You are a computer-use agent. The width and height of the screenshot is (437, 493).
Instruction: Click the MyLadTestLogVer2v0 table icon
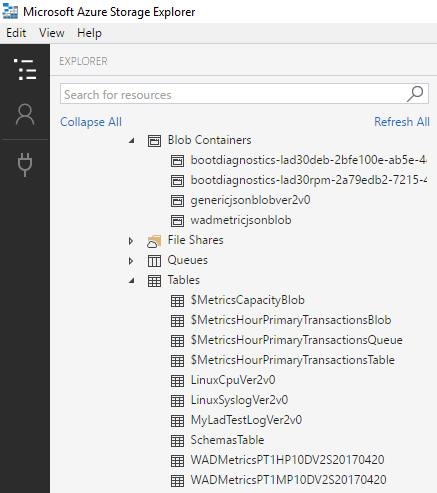(x=177, y=421)
